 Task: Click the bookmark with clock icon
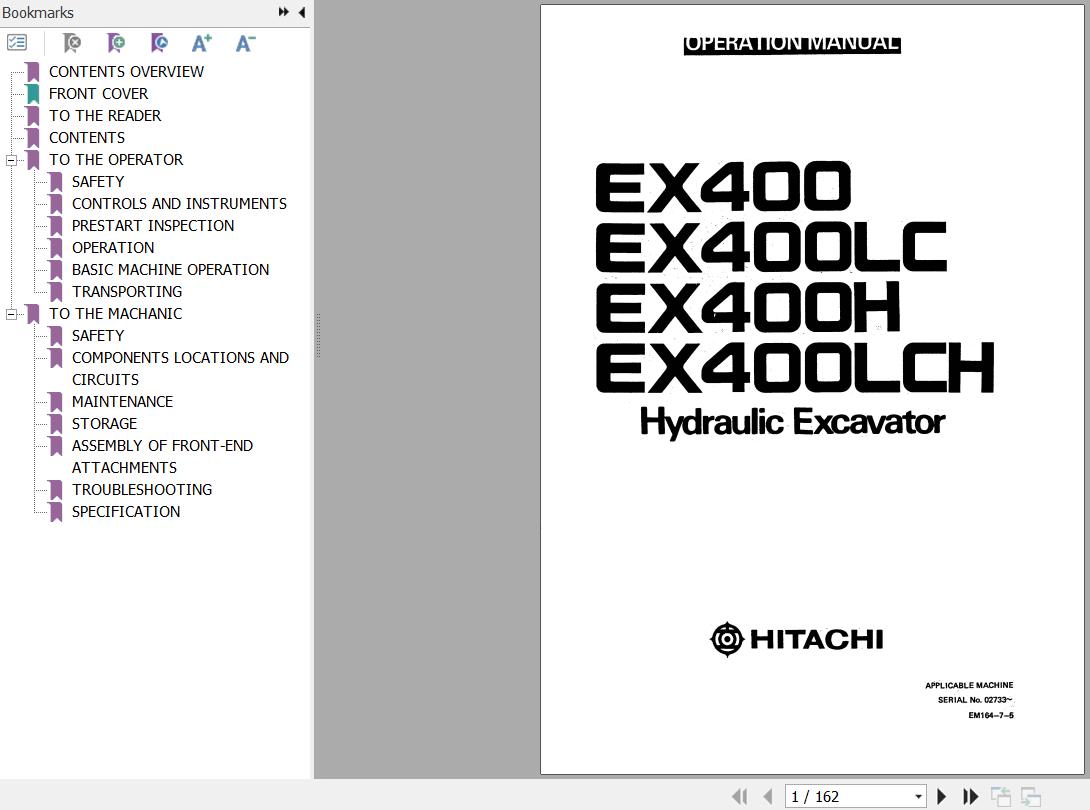159,43
